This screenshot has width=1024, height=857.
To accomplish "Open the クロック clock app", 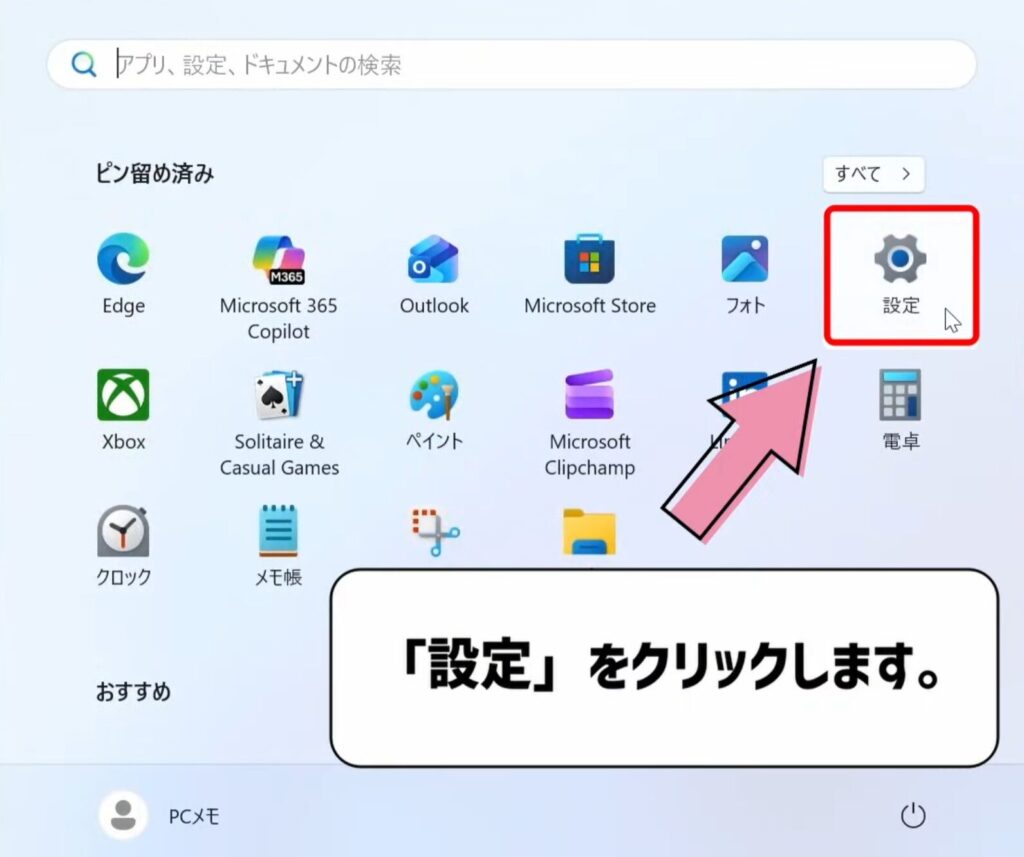I will coord(121,533).
